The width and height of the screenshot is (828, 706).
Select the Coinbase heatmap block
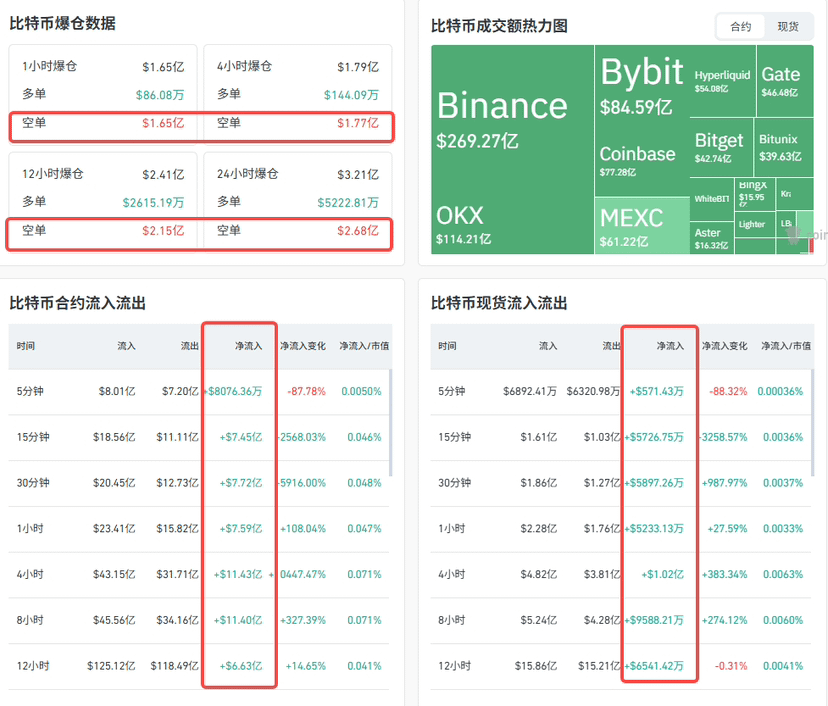642,161
